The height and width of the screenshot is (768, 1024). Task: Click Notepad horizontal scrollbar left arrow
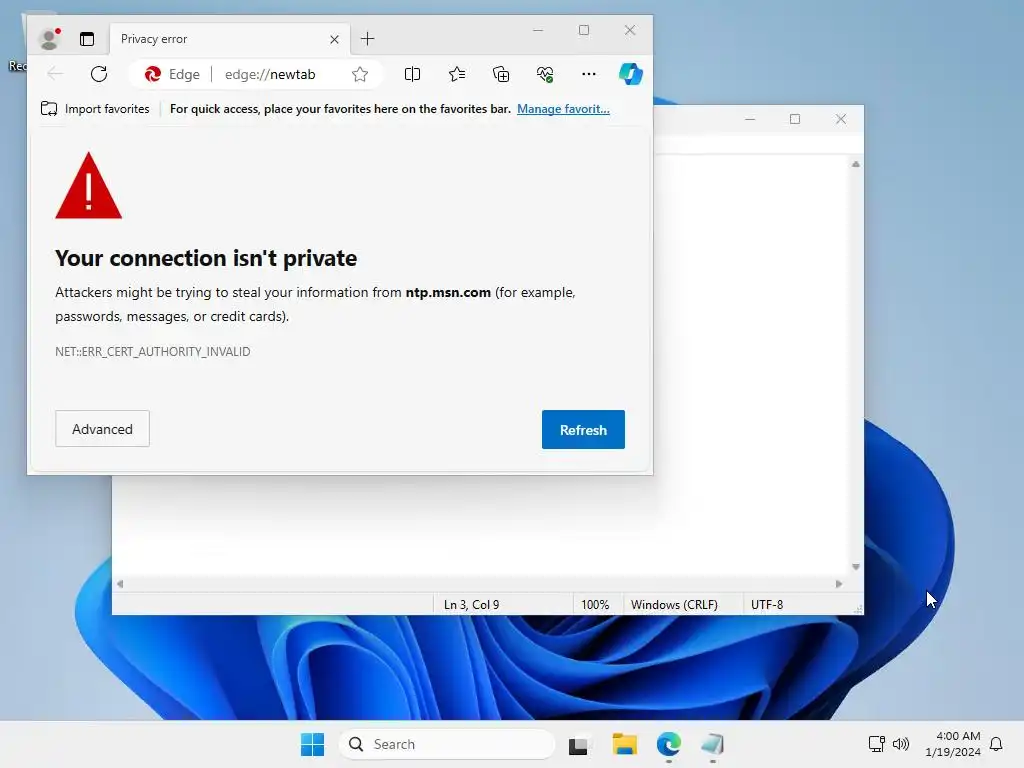tap(120, 584)
